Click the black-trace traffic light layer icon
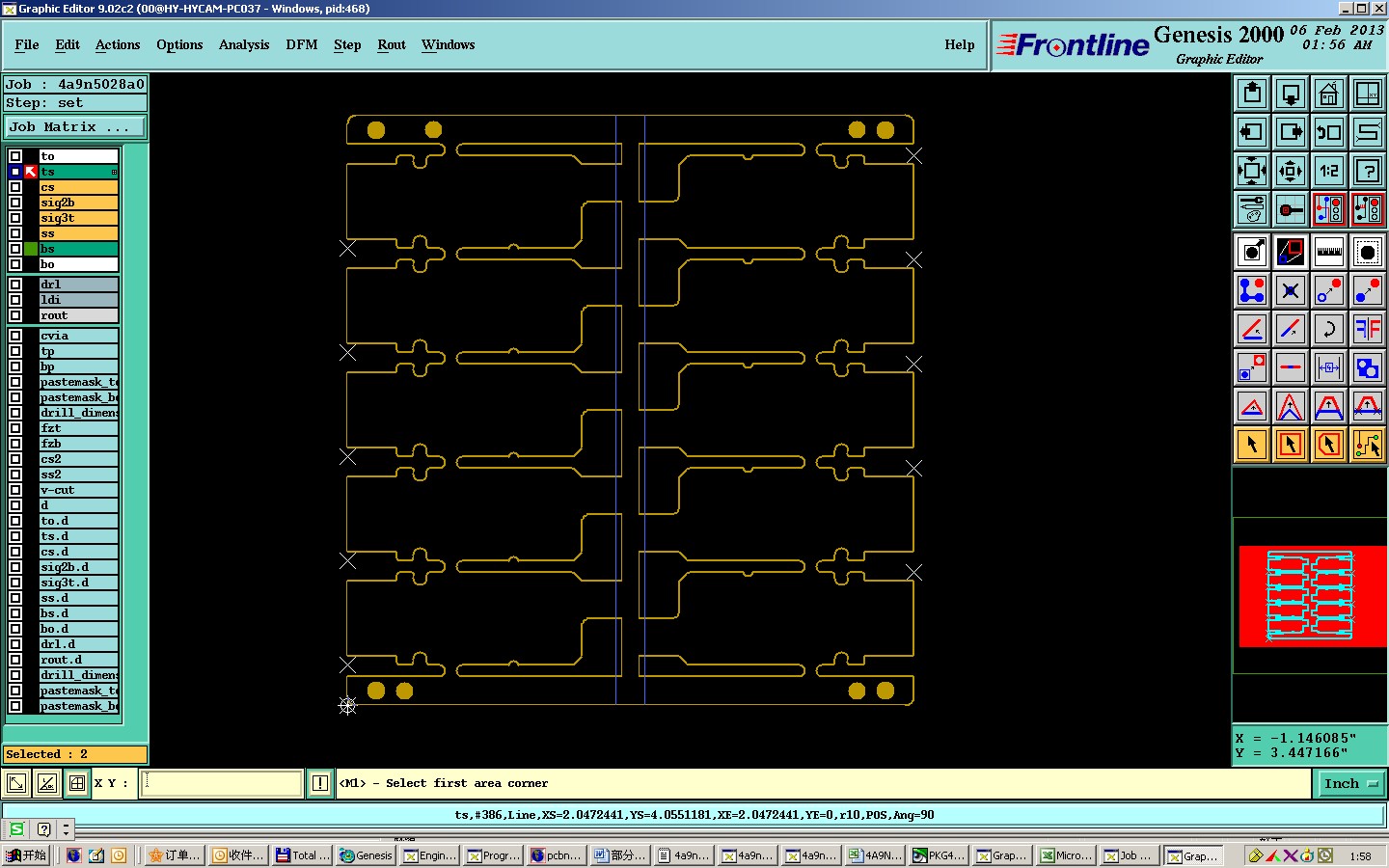1389x868 pixels. click(x=1368, y=209)
